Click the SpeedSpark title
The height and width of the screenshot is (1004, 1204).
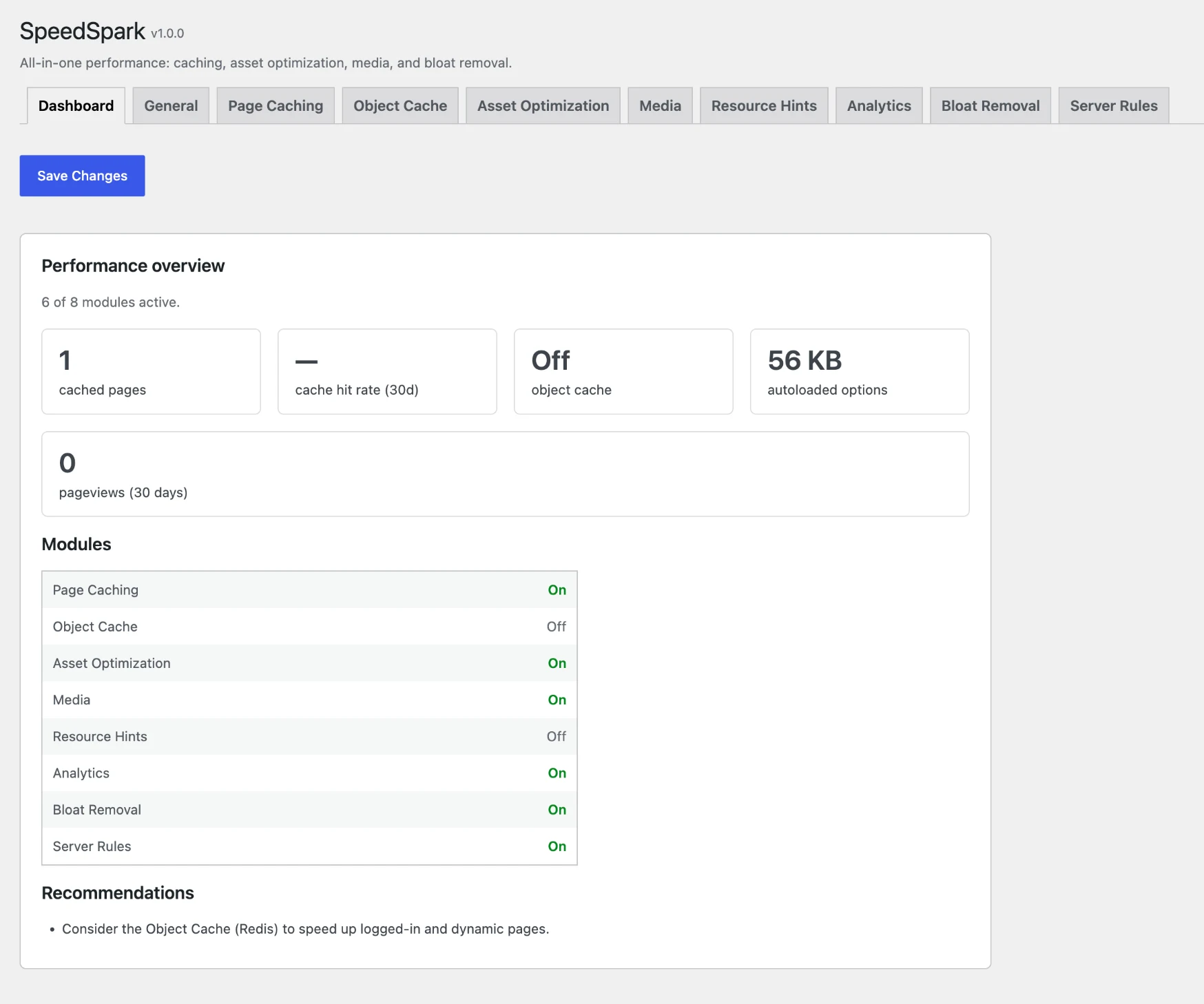[83, 31]
